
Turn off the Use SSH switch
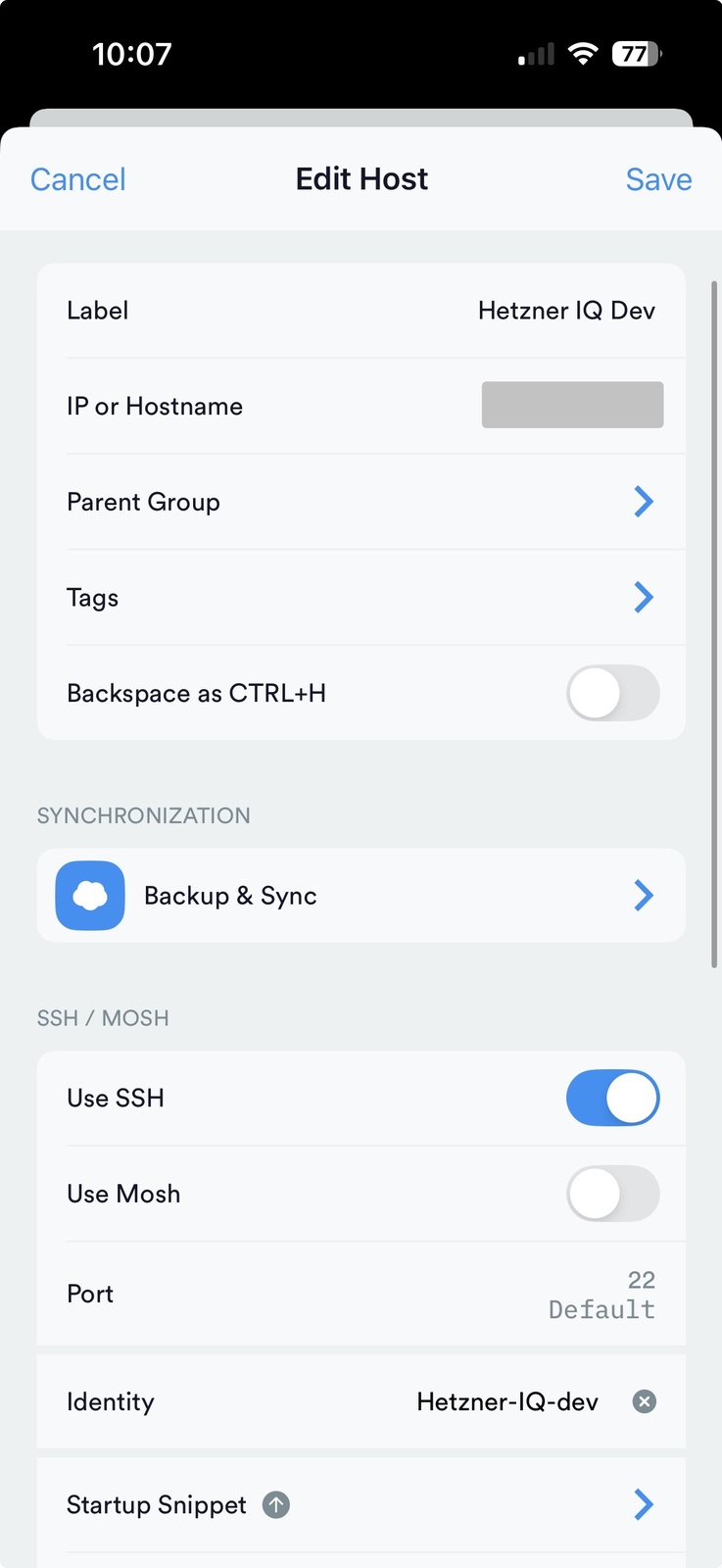pyautogui.click(x=612, y=1098)
